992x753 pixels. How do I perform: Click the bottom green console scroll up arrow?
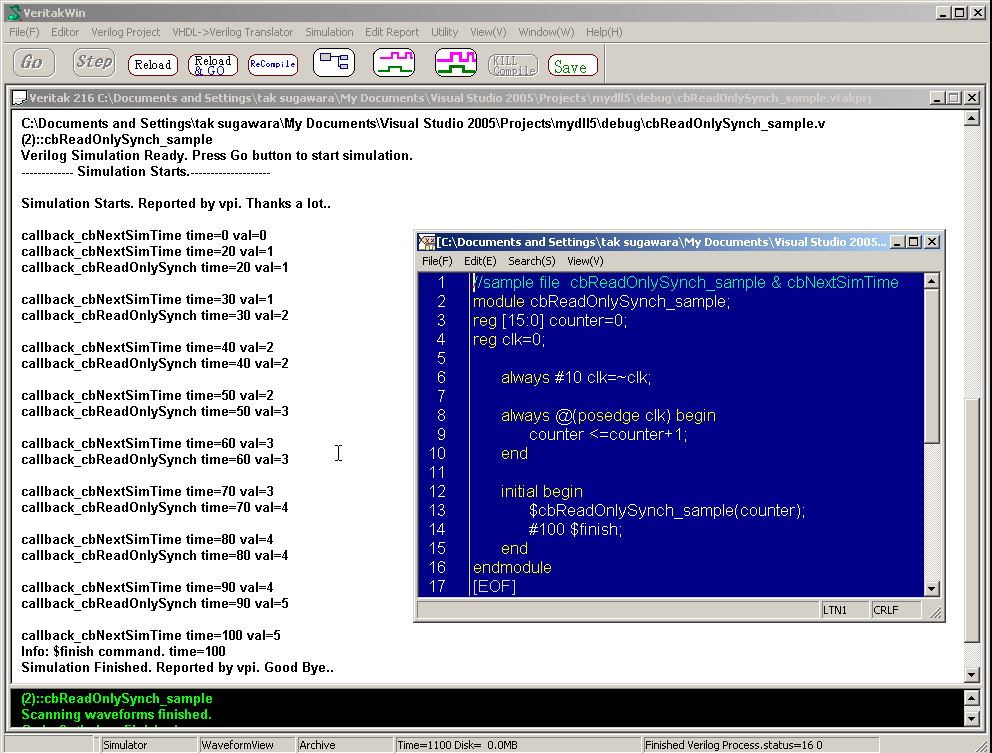pyautogui.click(x=972, y=698)
